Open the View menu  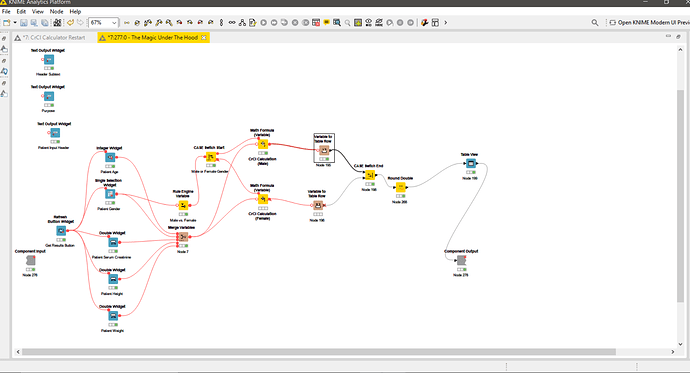38,11
